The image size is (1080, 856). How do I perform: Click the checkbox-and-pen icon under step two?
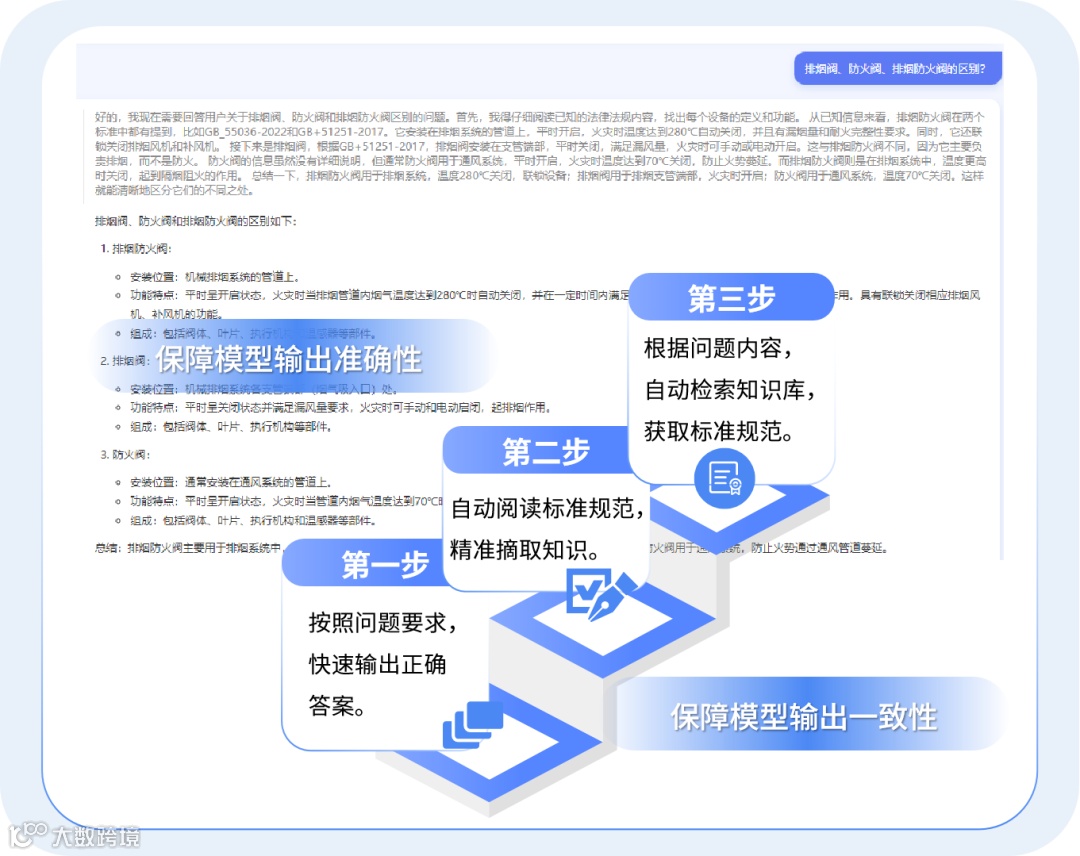point(601,594)
